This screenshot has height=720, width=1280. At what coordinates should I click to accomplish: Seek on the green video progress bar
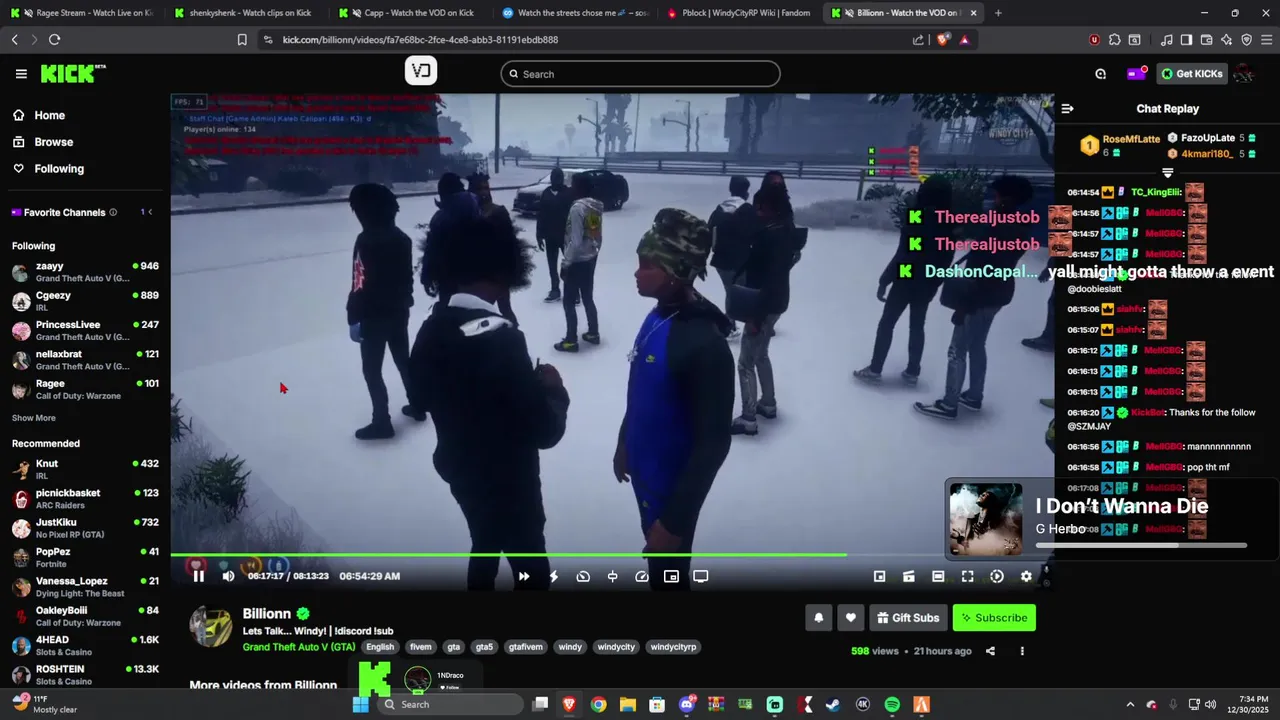pos(612,554)
